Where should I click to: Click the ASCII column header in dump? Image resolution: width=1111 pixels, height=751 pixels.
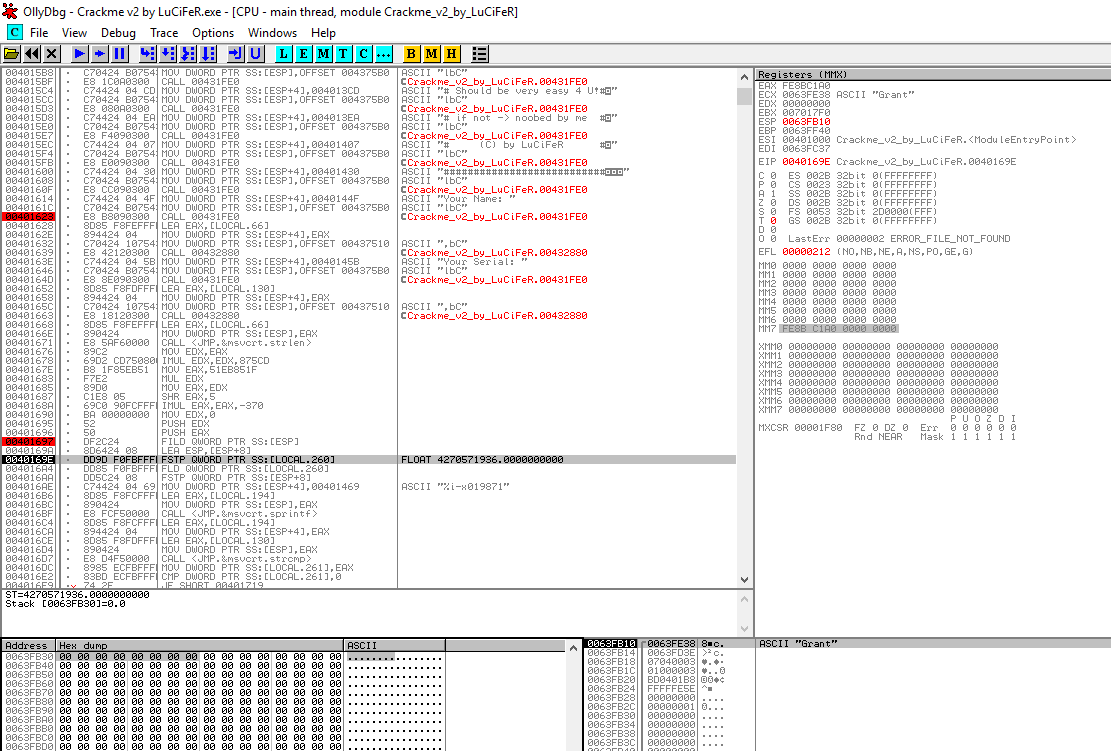point(395,645)
